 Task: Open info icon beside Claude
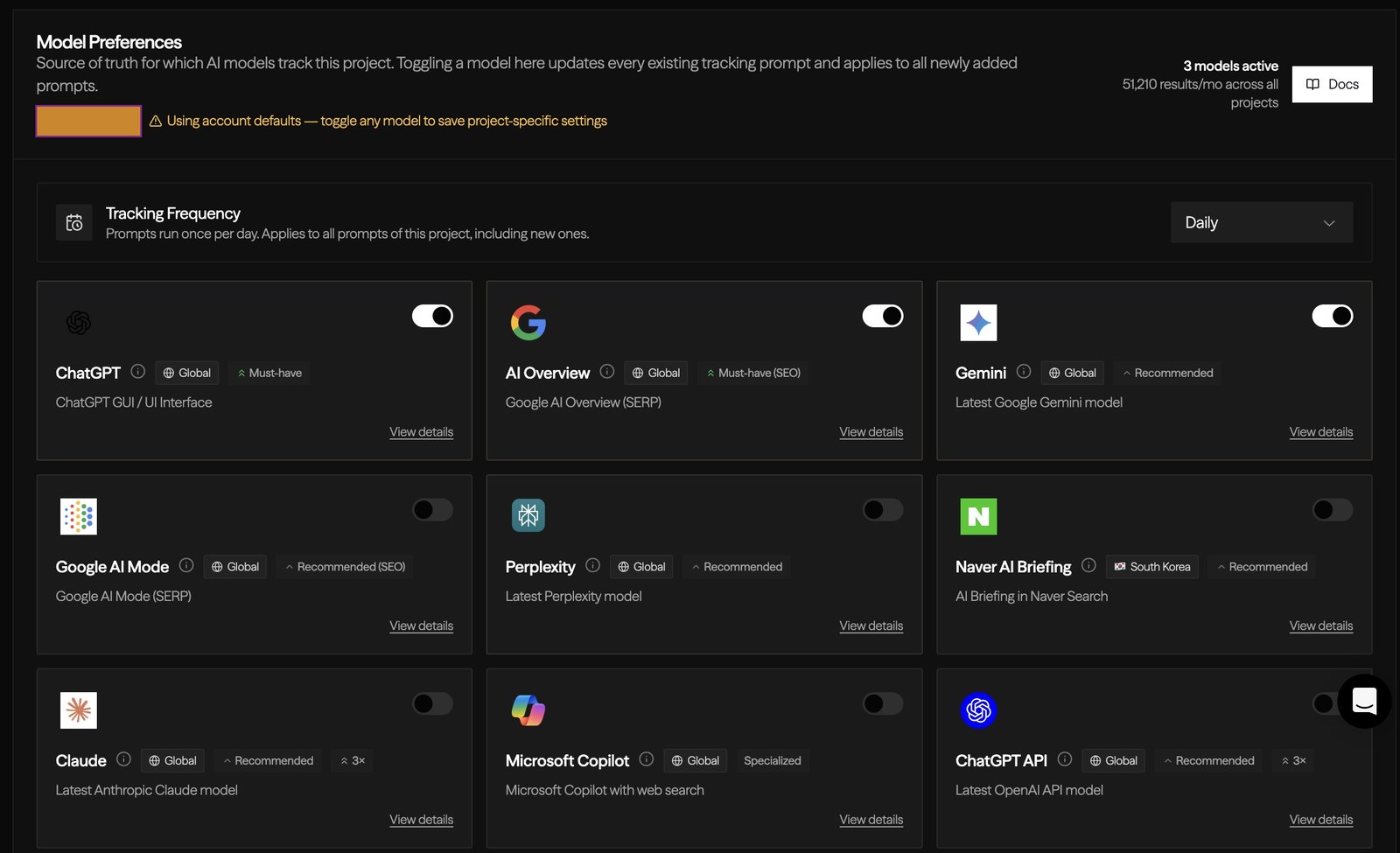[x=123, y=759]
